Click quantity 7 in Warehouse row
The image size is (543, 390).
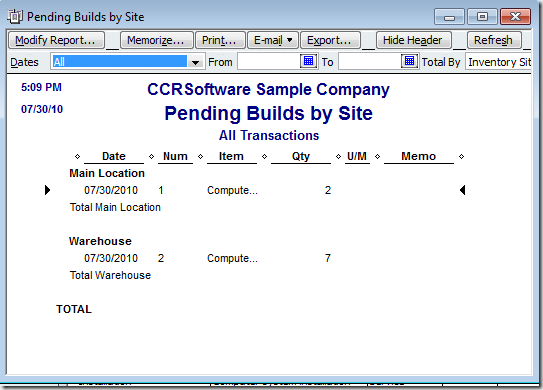(328, 258)
